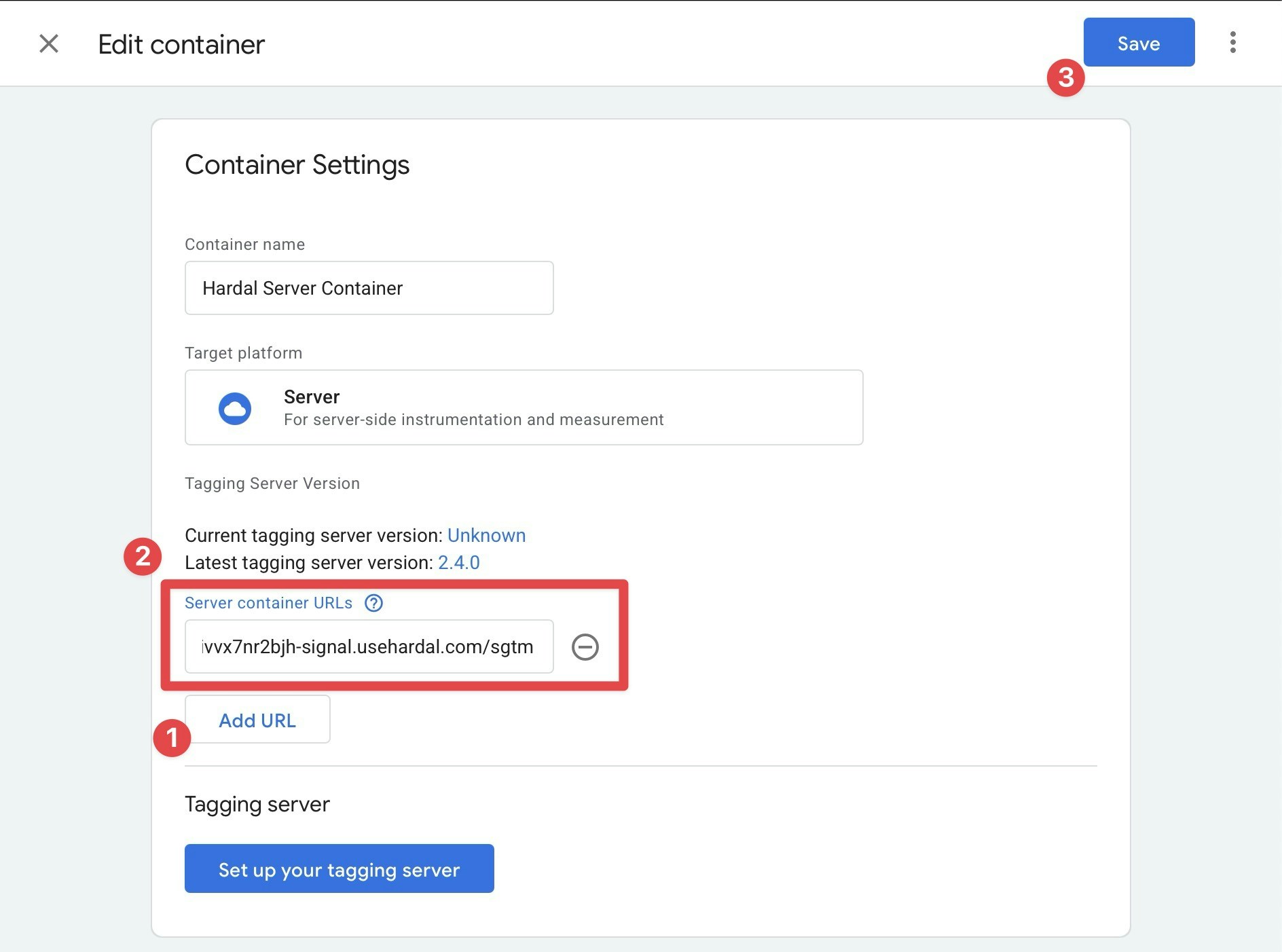Edit the server container URL value
Viewport: 1282px width, 952px height.
click(x=369, y=646)
